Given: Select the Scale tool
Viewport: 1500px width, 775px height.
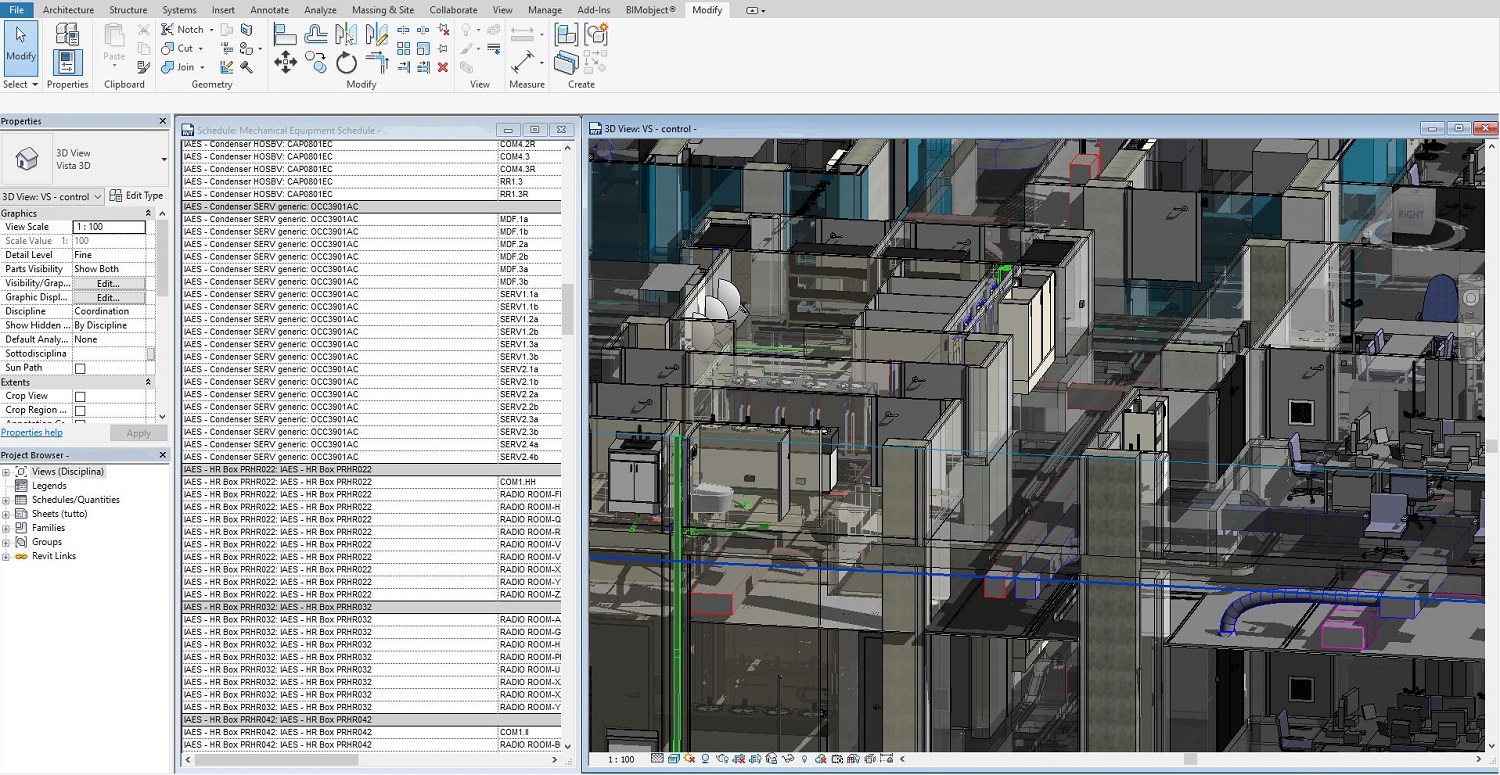Looking at the screenshot, I should [424, 48].
